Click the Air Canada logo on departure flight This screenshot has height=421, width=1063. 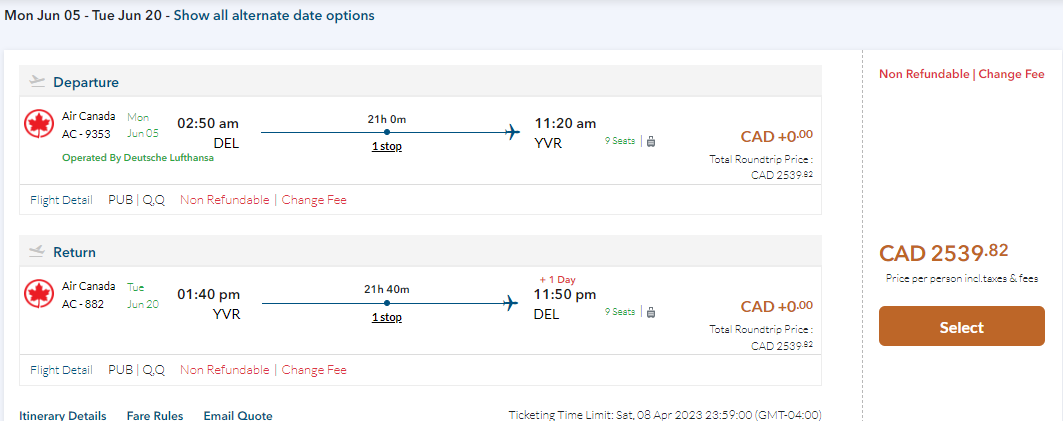coord(38,124)
